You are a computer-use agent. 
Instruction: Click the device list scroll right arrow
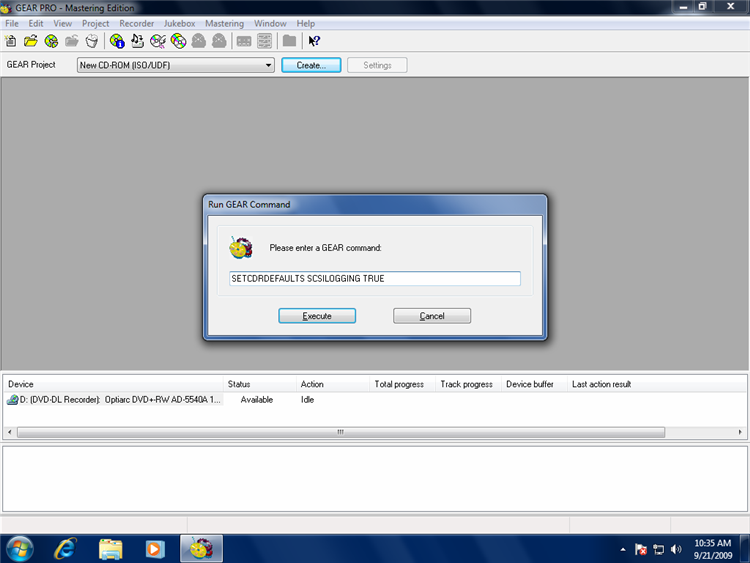740,432
